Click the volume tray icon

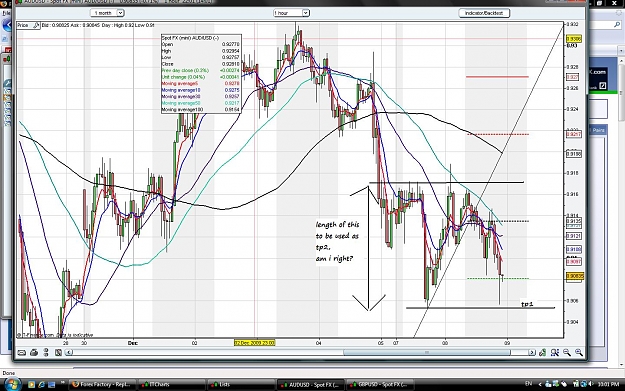[x=590, y=384]
